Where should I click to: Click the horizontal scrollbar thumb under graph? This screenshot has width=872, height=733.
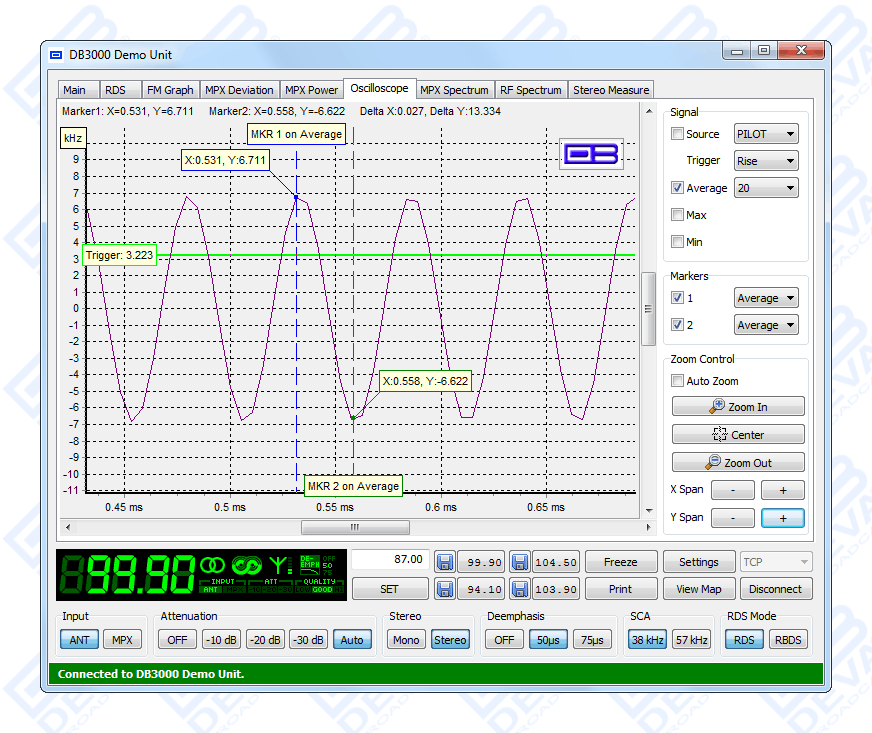coord(355,527)
